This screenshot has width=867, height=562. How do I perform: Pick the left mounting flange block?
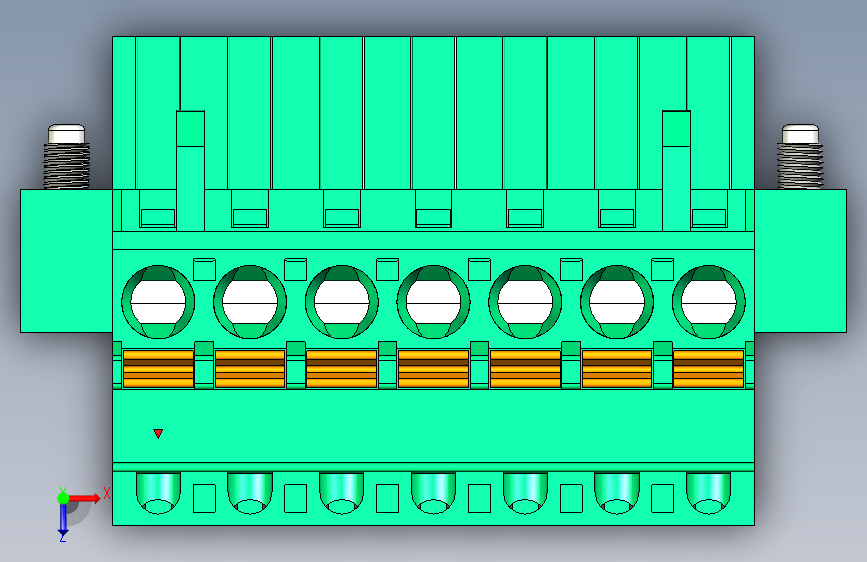tap(66, 261)
